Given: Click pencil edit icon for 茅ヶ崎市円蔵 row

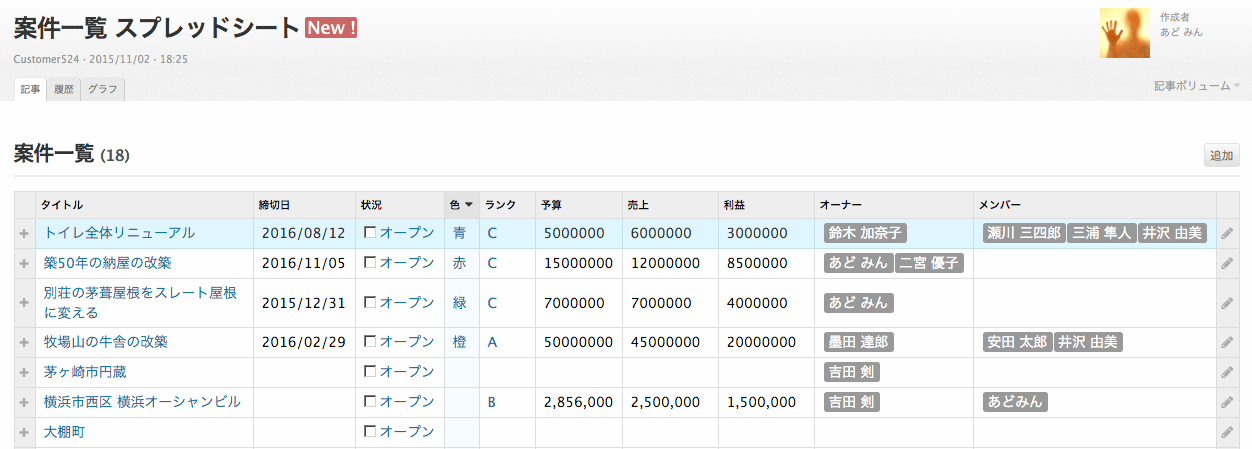Looking at the screenshot, I should tap(1227, 373).
